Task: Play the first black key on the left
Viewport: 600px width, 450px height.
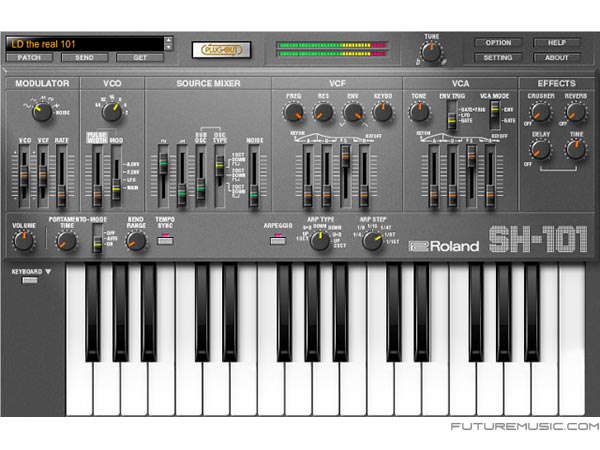Action: pyautogui.click(x=93, y=312)
